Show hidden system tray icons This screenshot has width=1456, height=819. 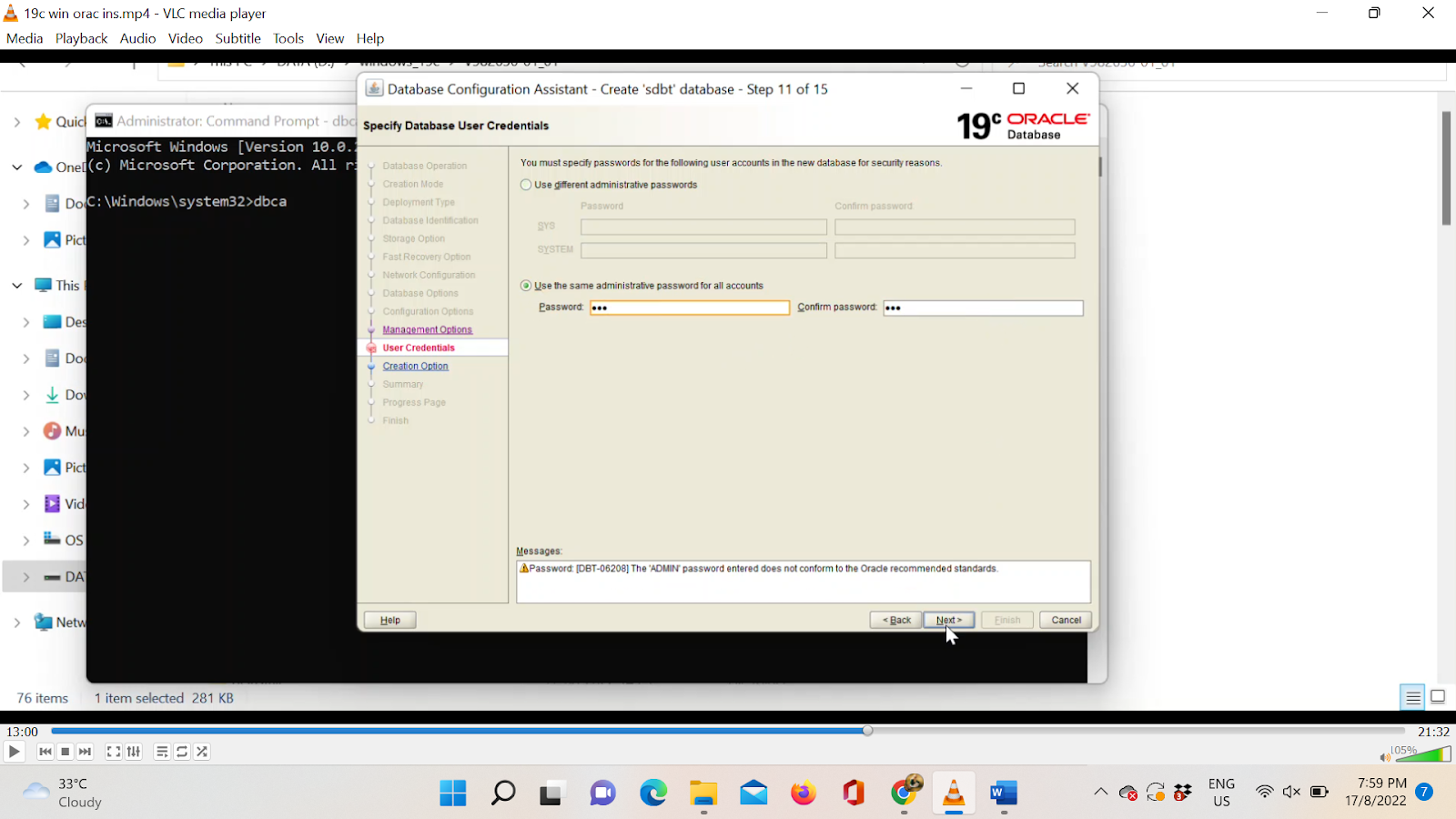[x=1100, y=792]
